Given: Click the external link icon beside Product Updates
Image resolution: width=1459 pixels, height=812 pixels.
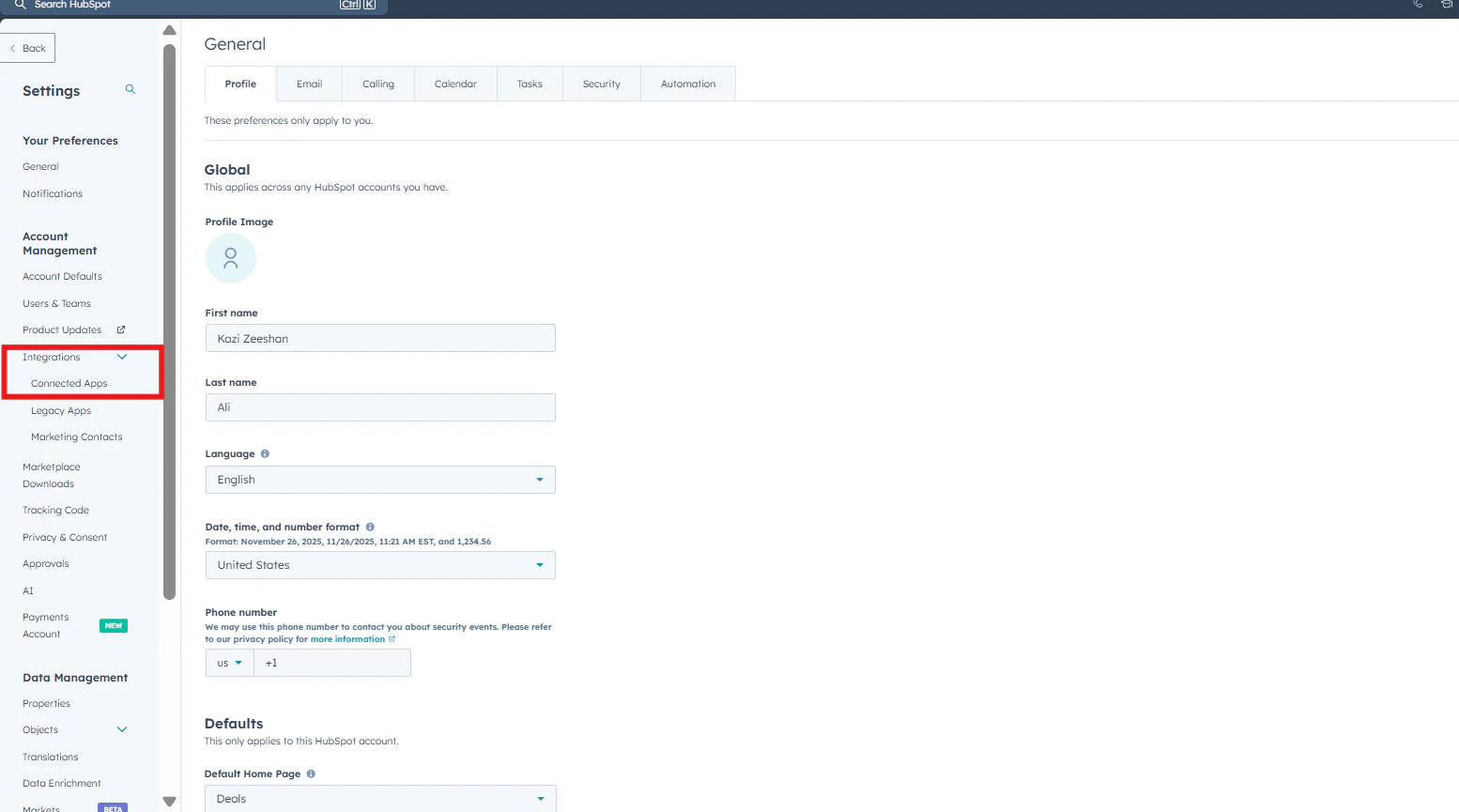Looking at the screenshot, I should pos(121,329).
